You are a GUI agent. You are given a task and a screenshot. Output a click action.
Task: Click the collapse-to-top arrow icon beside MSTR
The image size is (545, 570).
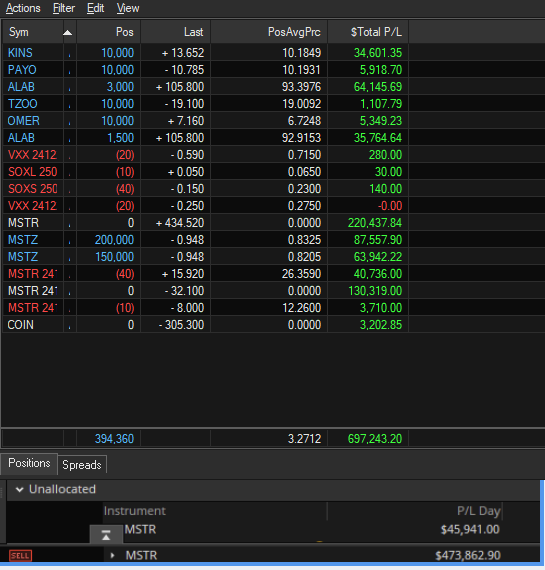[x=106, y=535]
